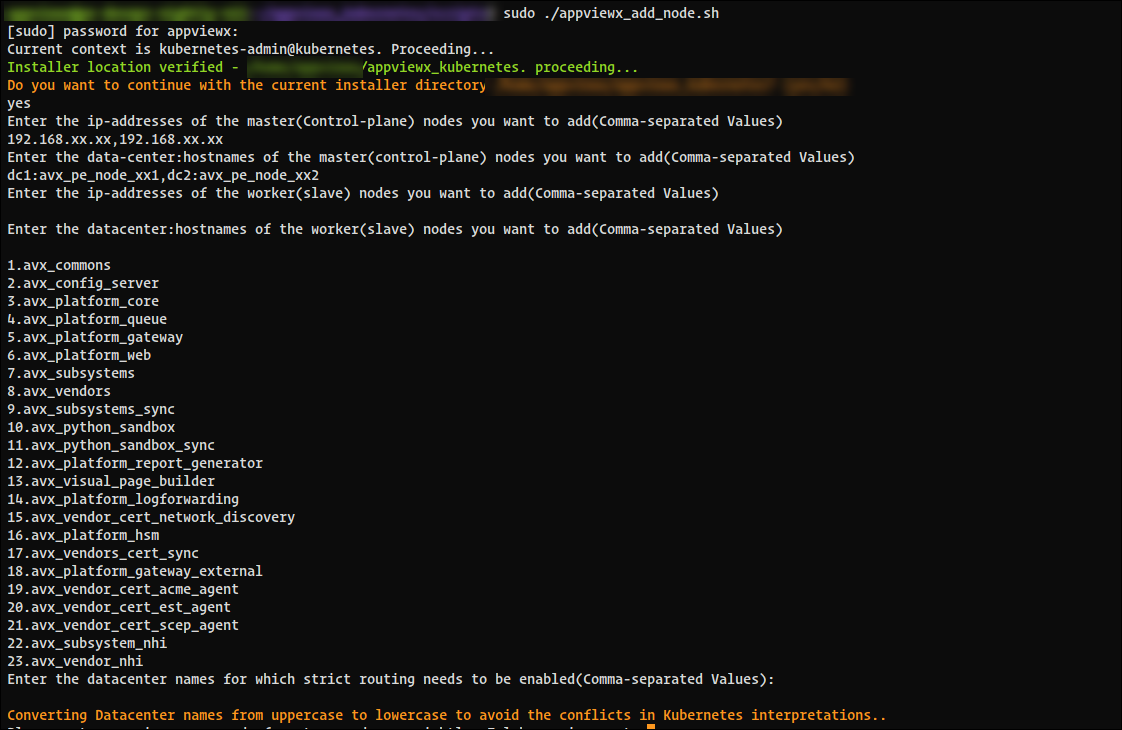The height and width of the screenshot is (730, 1122).
Task: Click list entry '22.avx_subsystem_nhi'
Action: [x=87, y=643]
